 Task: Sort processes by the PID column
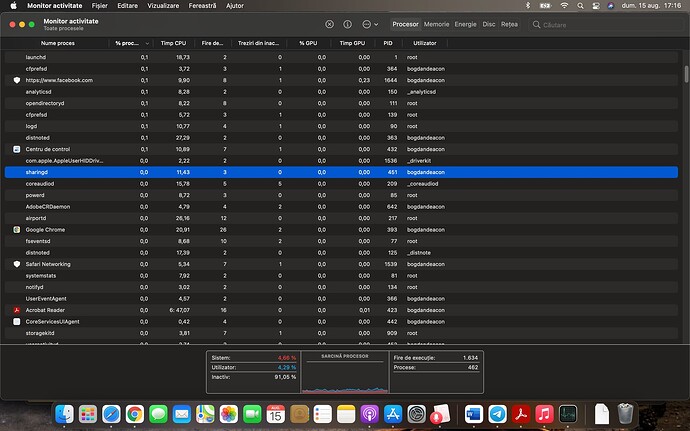coord(387,44)
